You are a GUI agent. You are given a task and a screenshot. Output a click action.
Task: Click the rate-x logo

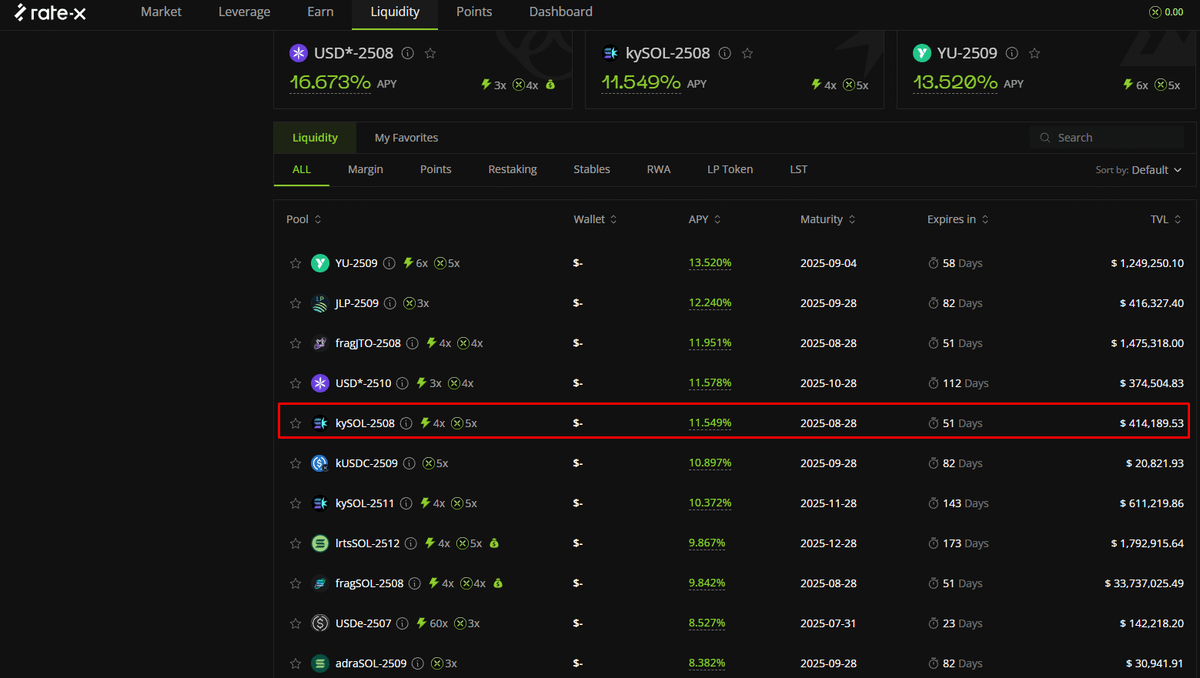(x=50, y=12)
